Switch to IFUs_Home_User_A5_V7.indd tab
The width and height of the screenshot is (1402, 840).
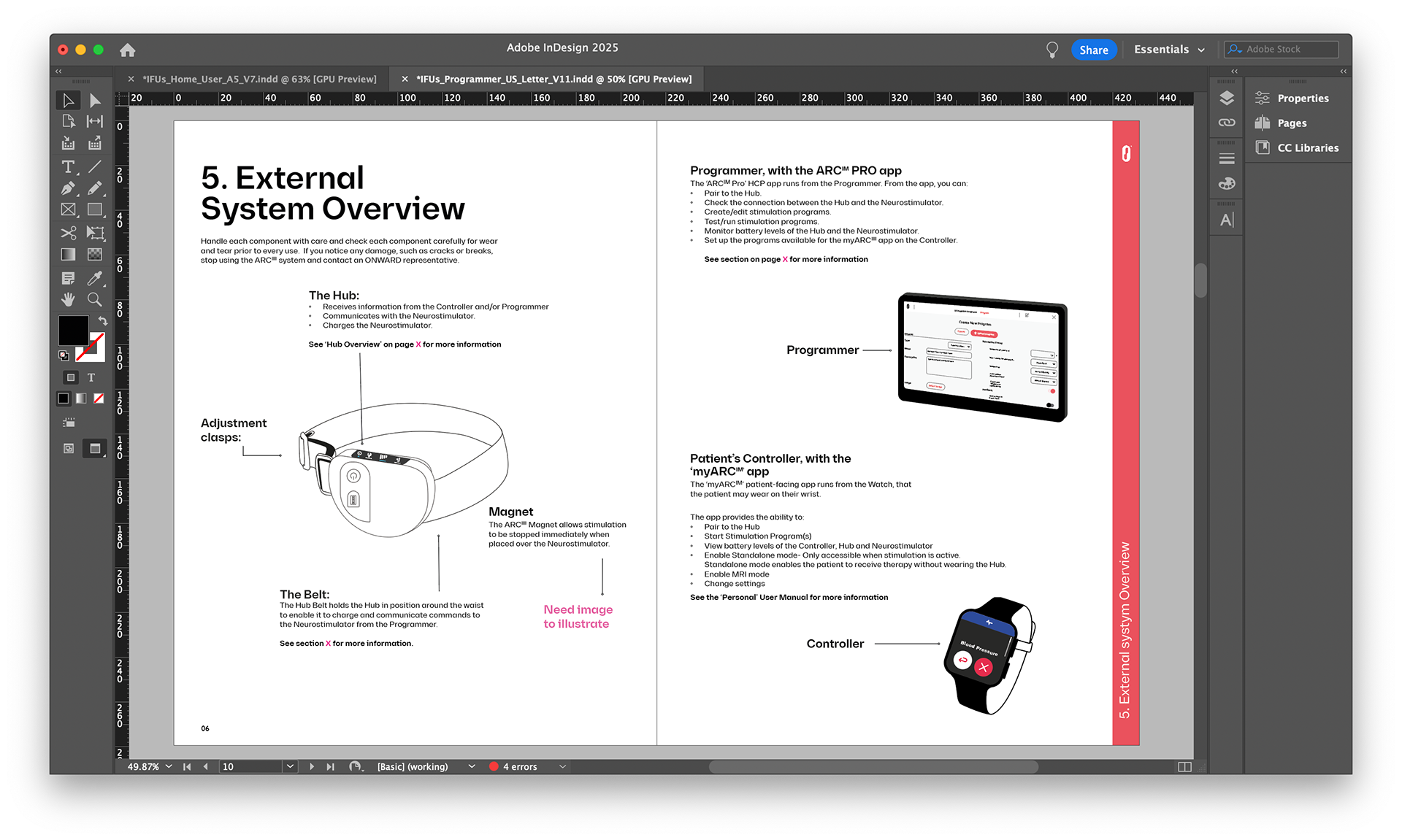pyautogui.click(x=259, y=79)
